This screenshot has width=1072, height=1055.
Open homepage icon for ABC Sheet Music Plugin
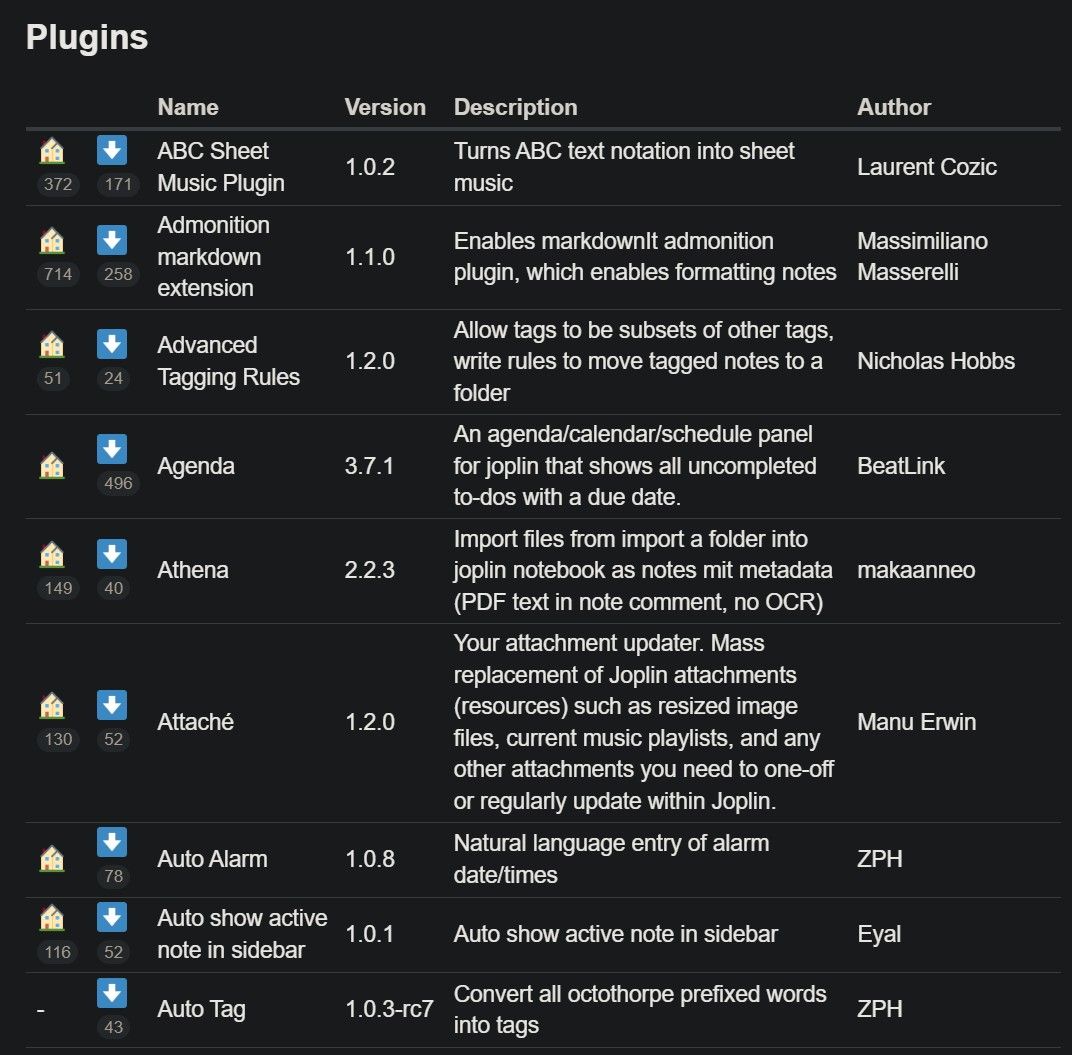tap(52, 152)
